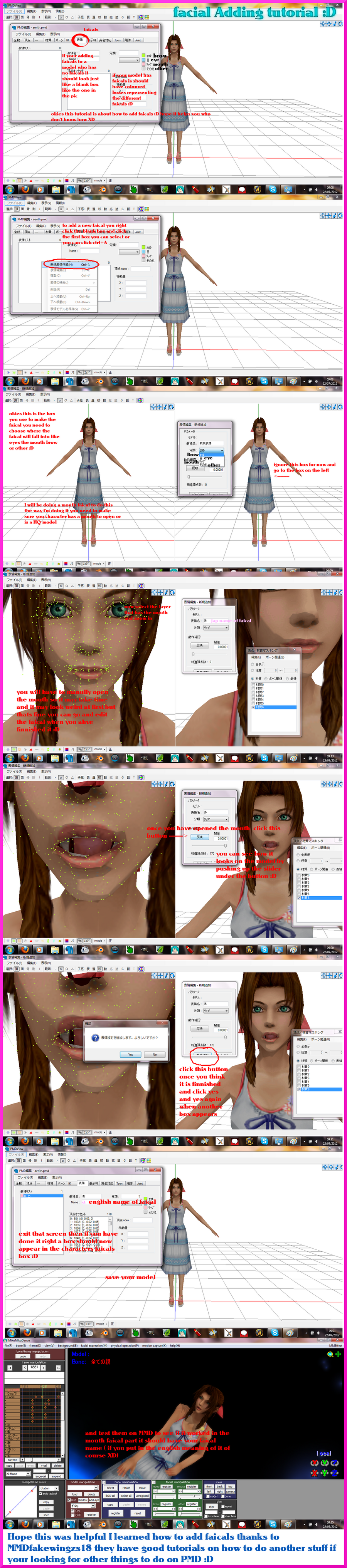Choose 新規表情作成(N) Ctrl+A in the context menu

[70, 265]
